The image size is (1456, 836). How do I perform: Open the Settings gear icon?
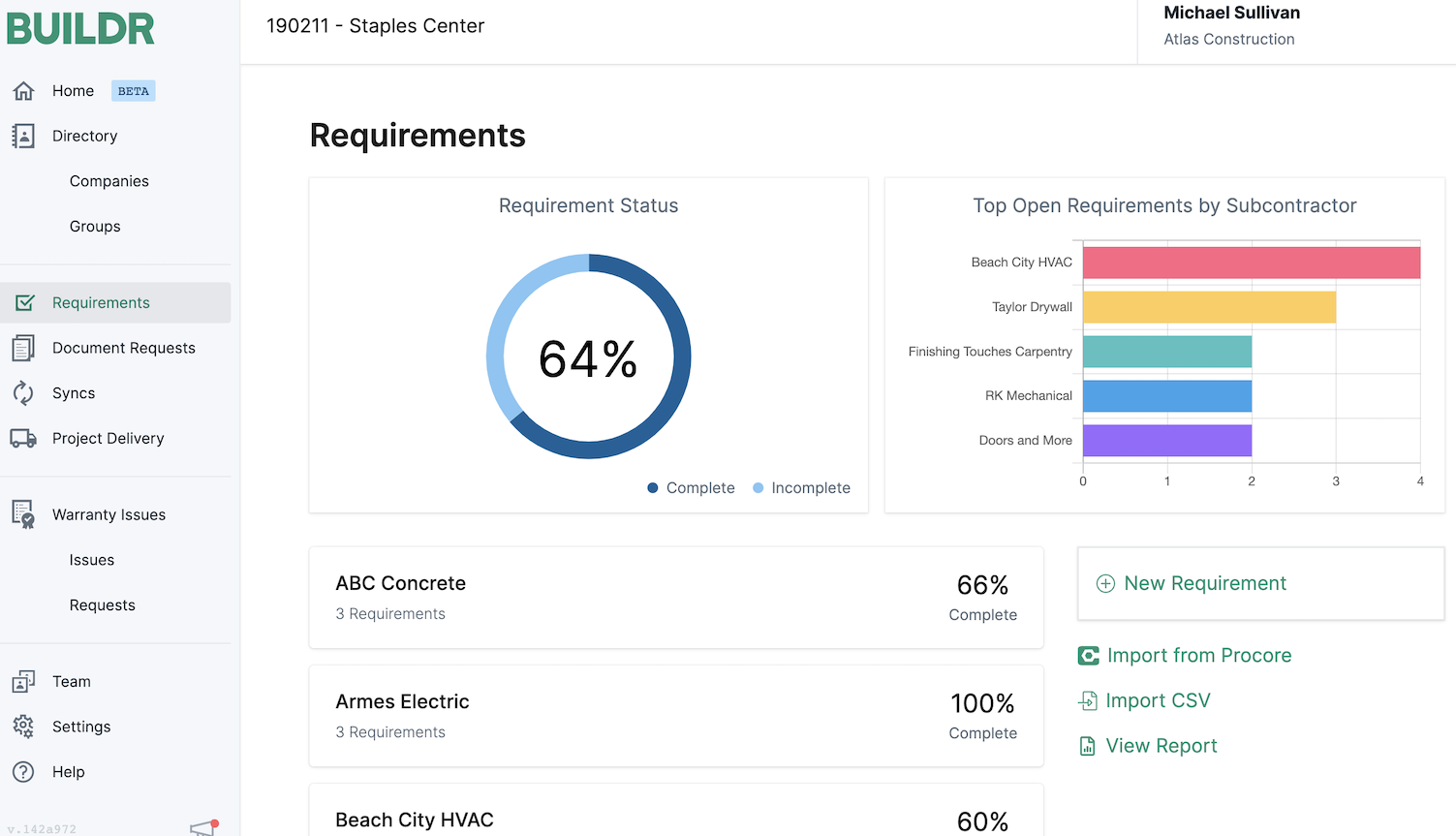[24, 727]
